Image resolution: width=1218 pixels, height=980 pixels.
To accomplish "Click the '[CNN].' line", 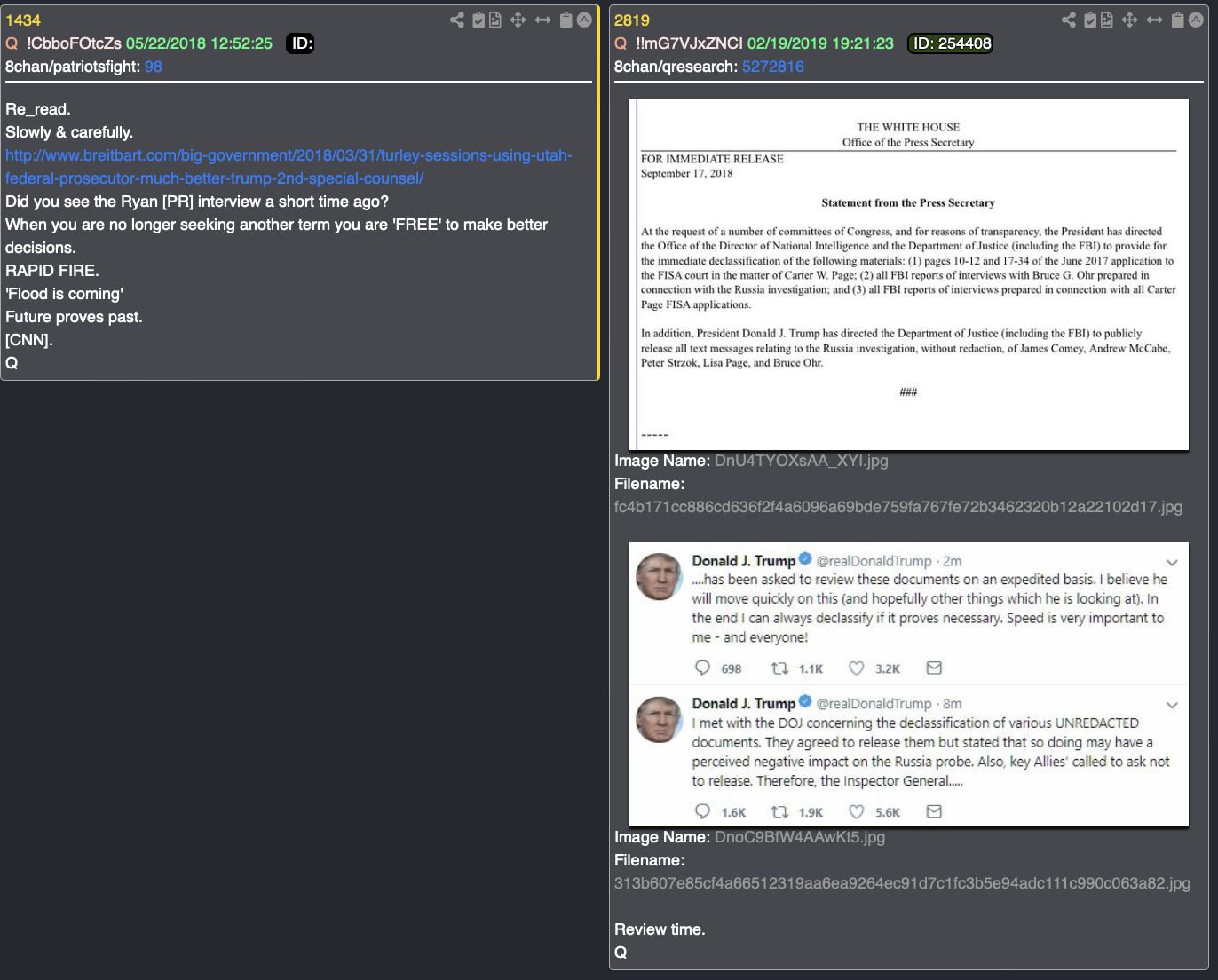I will (x=29, y=340).
